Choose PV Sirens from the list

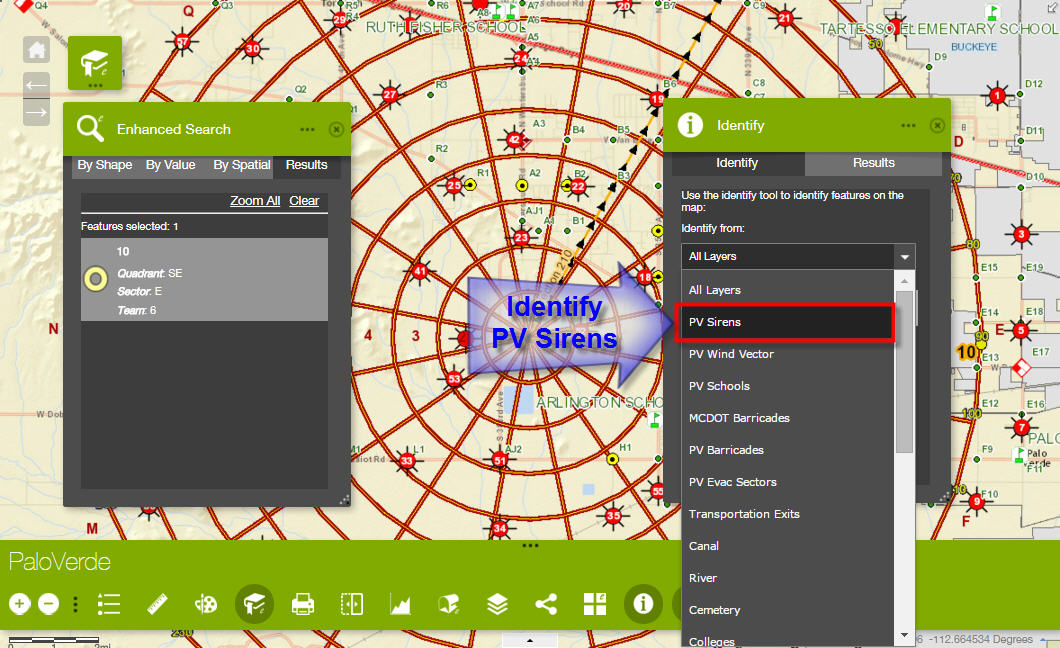pyautogui.click(x=788, y=322)
